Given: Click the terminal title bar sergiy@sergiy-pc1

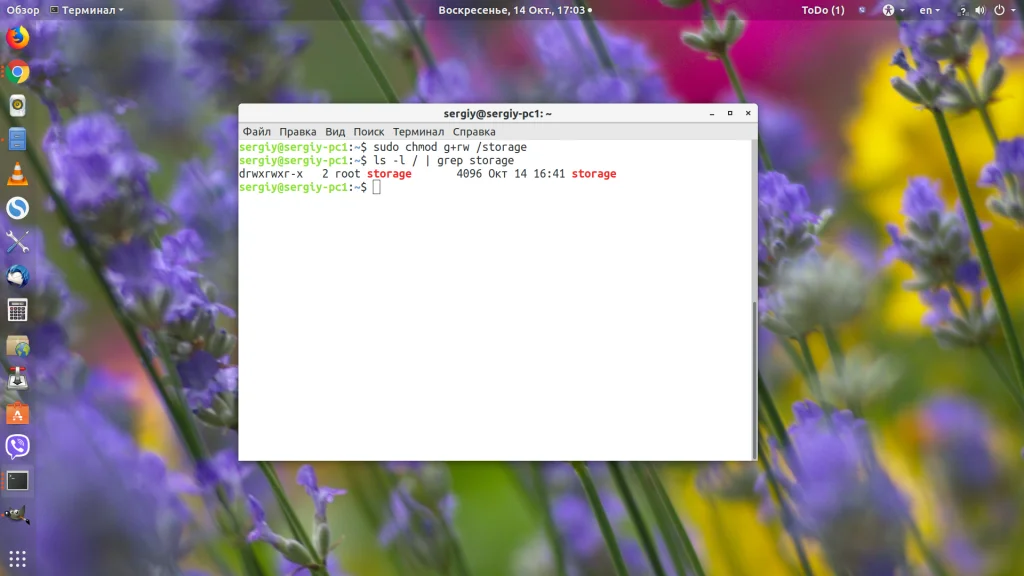Looking at the screenshot, I should coord(498,114).
